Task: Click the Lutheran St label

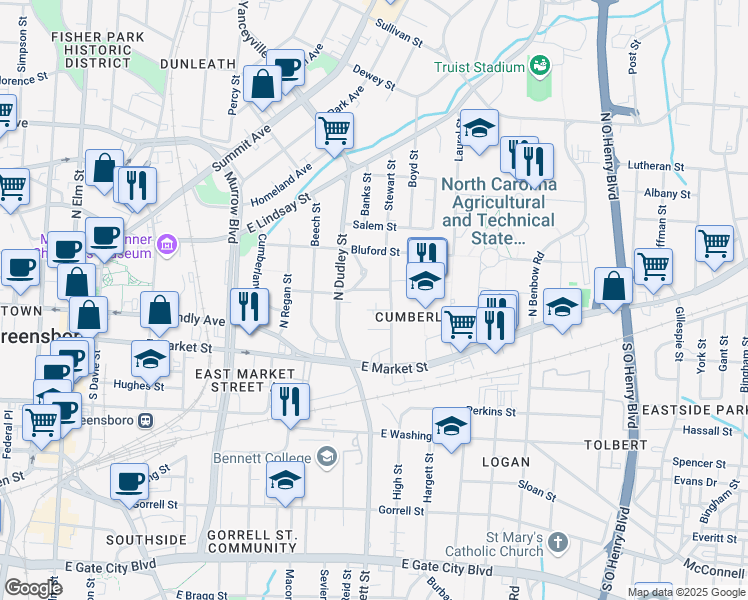Action: tap(655, 166)
